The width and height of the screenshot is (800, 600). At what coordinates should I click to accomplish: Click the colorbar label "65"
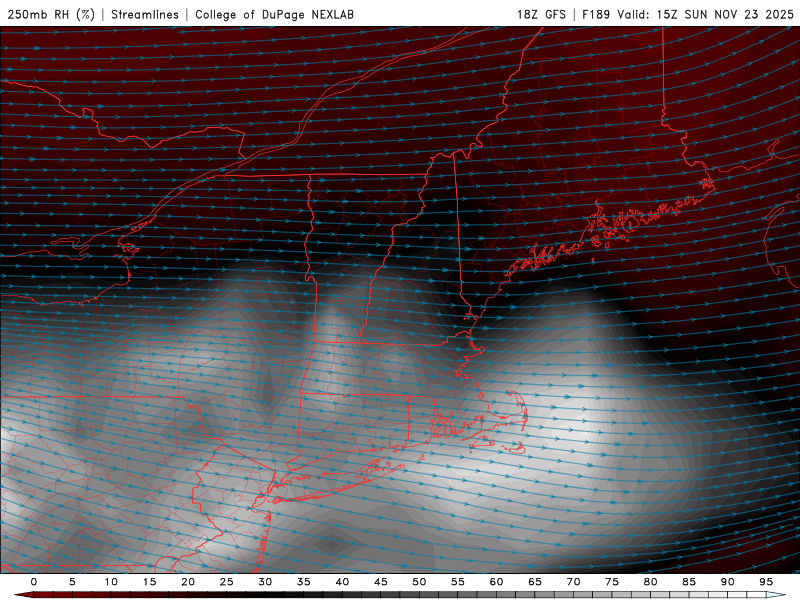[535, 582]
